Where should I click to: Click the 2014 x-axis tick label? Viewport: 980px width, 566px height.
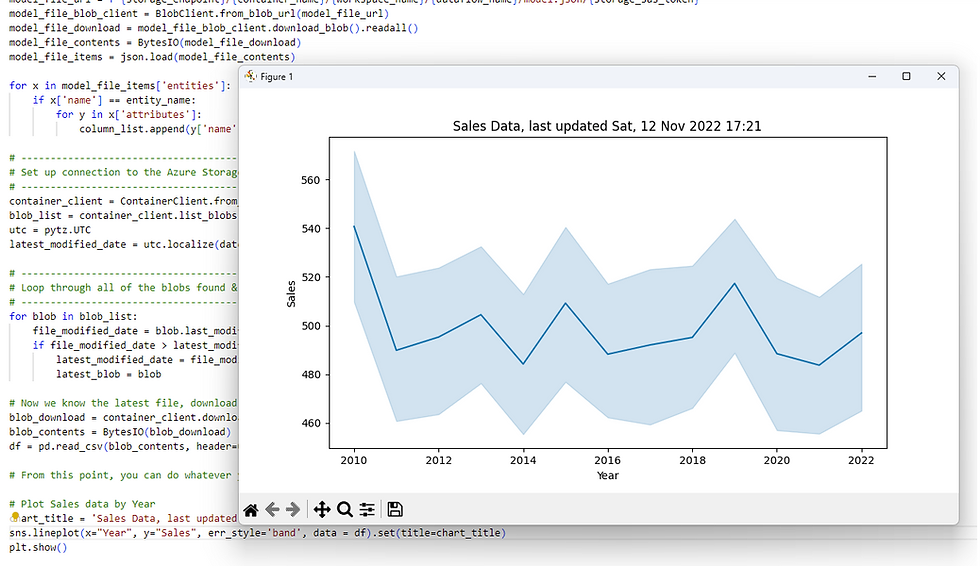(523, 460)
